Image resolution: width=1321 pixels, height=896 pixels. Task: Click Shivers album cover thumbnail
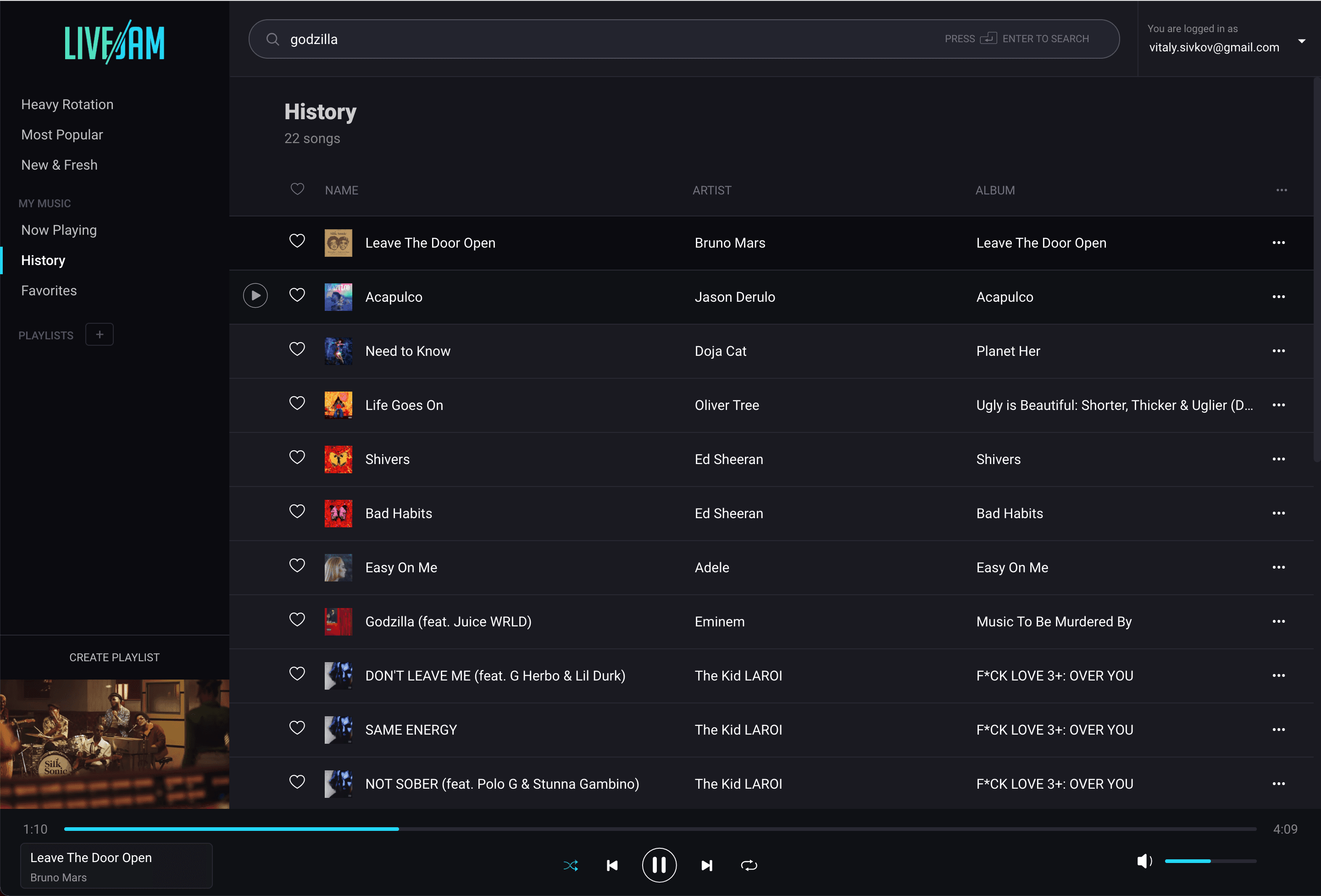(338, 459)
